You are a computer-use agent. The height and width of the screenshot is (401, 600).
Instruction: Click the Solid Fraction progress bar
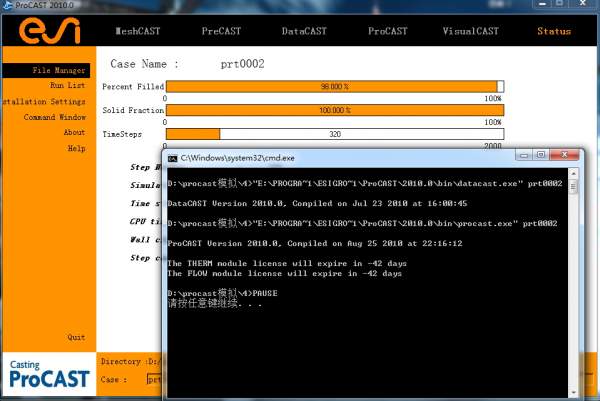335,110
